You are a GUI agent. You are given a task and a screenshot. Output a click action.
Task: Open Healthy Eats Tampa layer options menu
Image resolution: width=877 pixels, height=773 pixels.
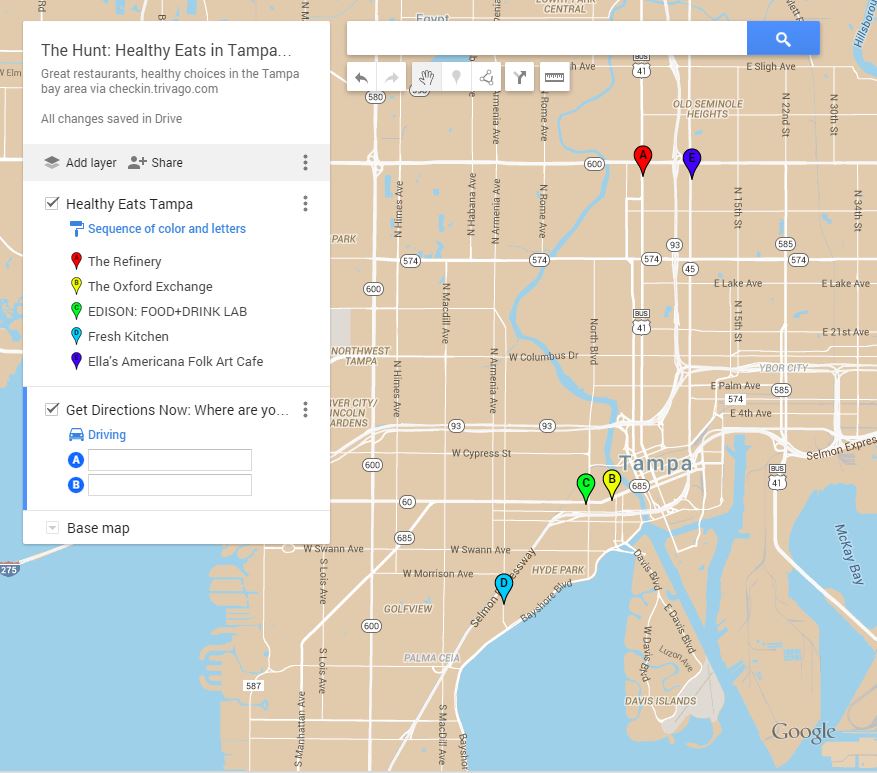pos(305,204)
